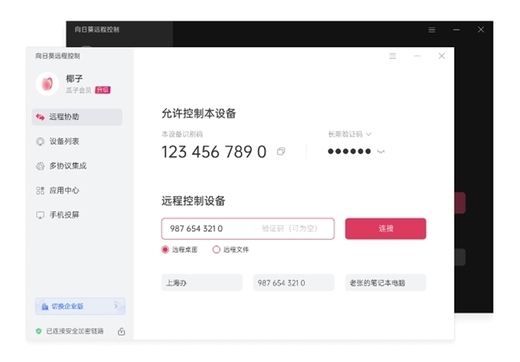This screenshot has height=362, width=520.
Task: Select the 远程桌面 radio button
Action: point(165,249)
